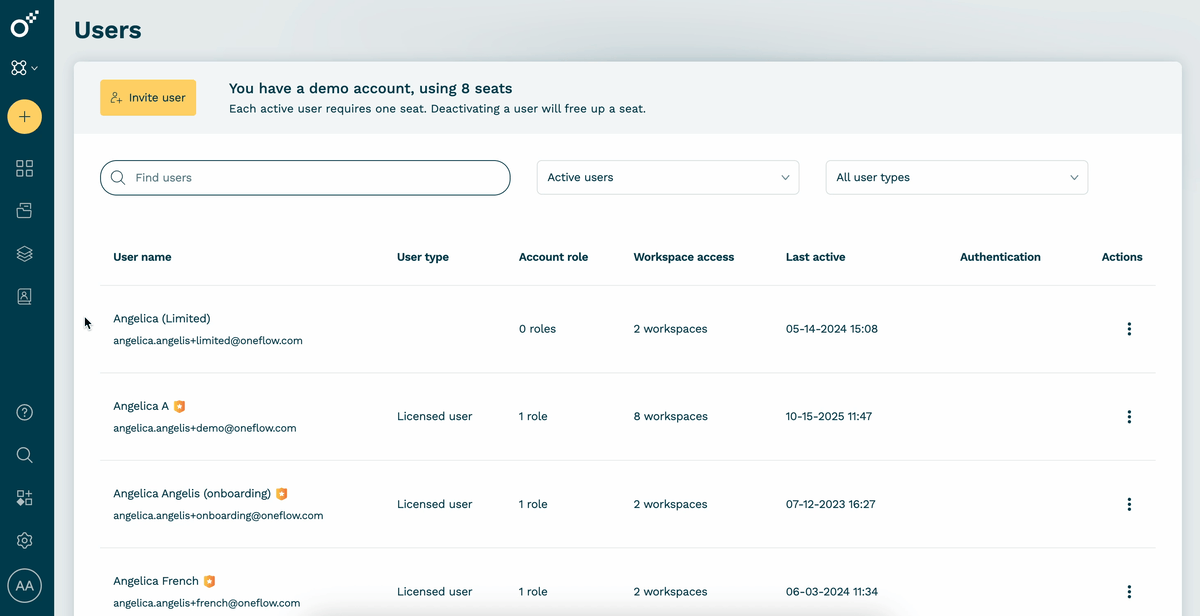The height and width of the screenshot is (616, 1200).
Task: Open the settings gear icon in sidebar
Action: [25, 541]
